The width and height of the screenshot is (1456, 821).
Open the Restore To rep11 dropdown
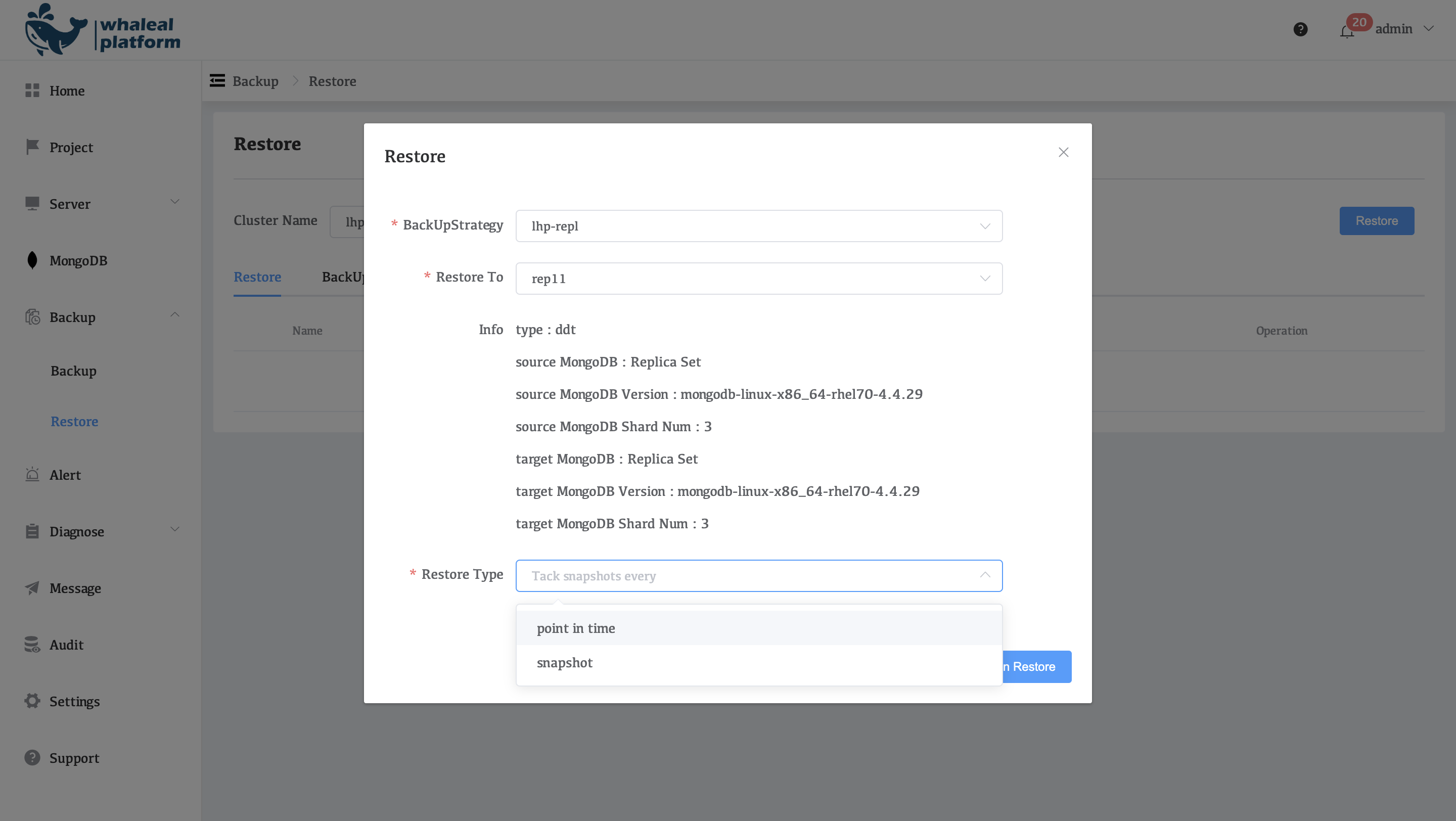[x=758, y=279]
